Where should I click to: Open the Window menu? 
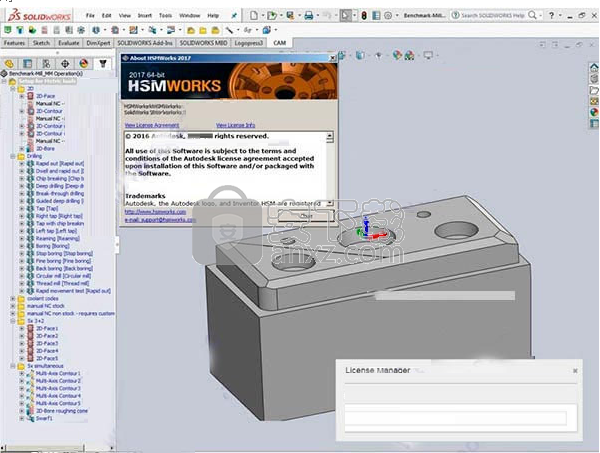click(x=190, y=16)
